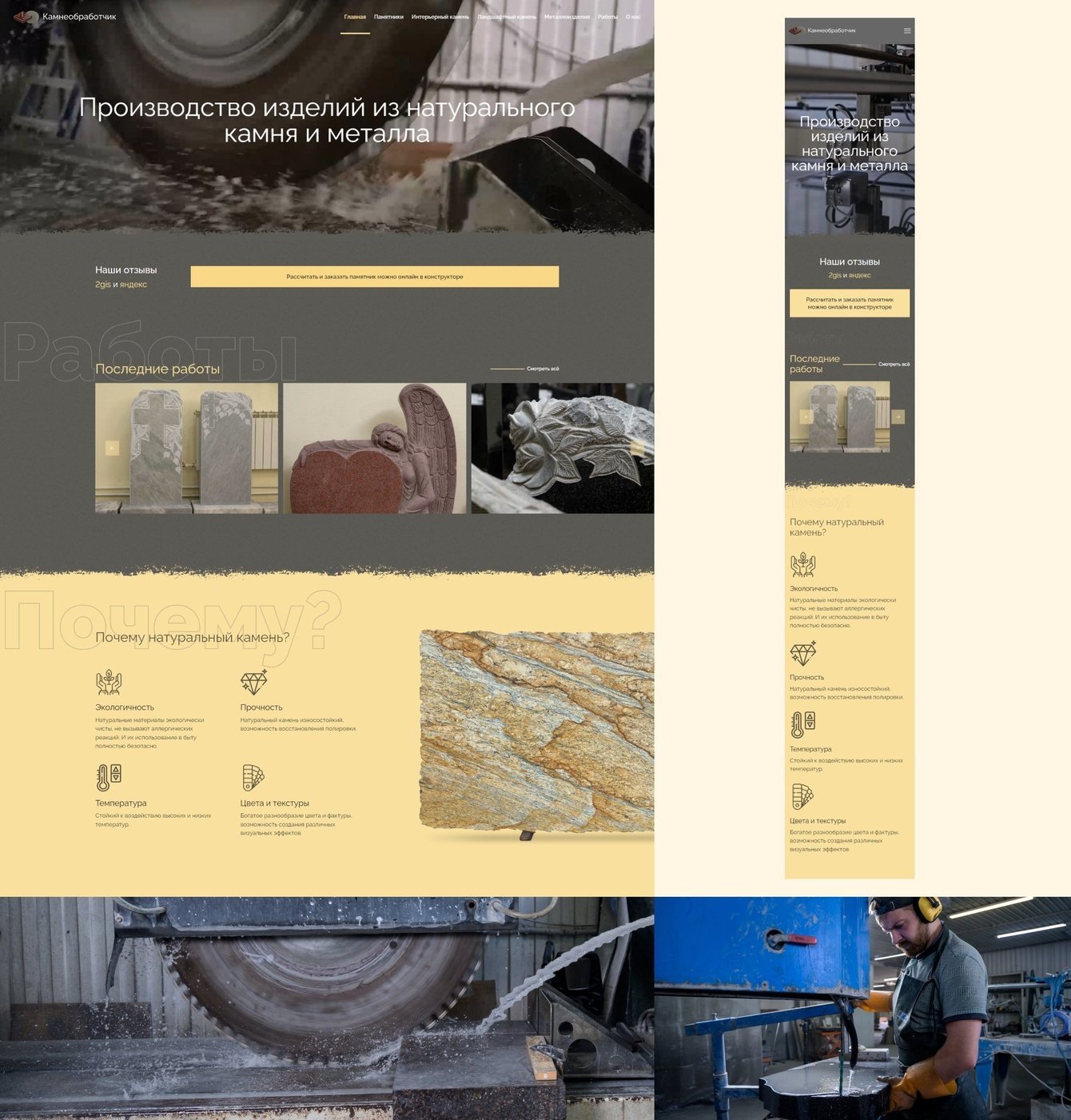This screenshot has height=1120, width=1071.
Task: Click the desktop Цвета и текстуры title text
Action: point(274,803)
